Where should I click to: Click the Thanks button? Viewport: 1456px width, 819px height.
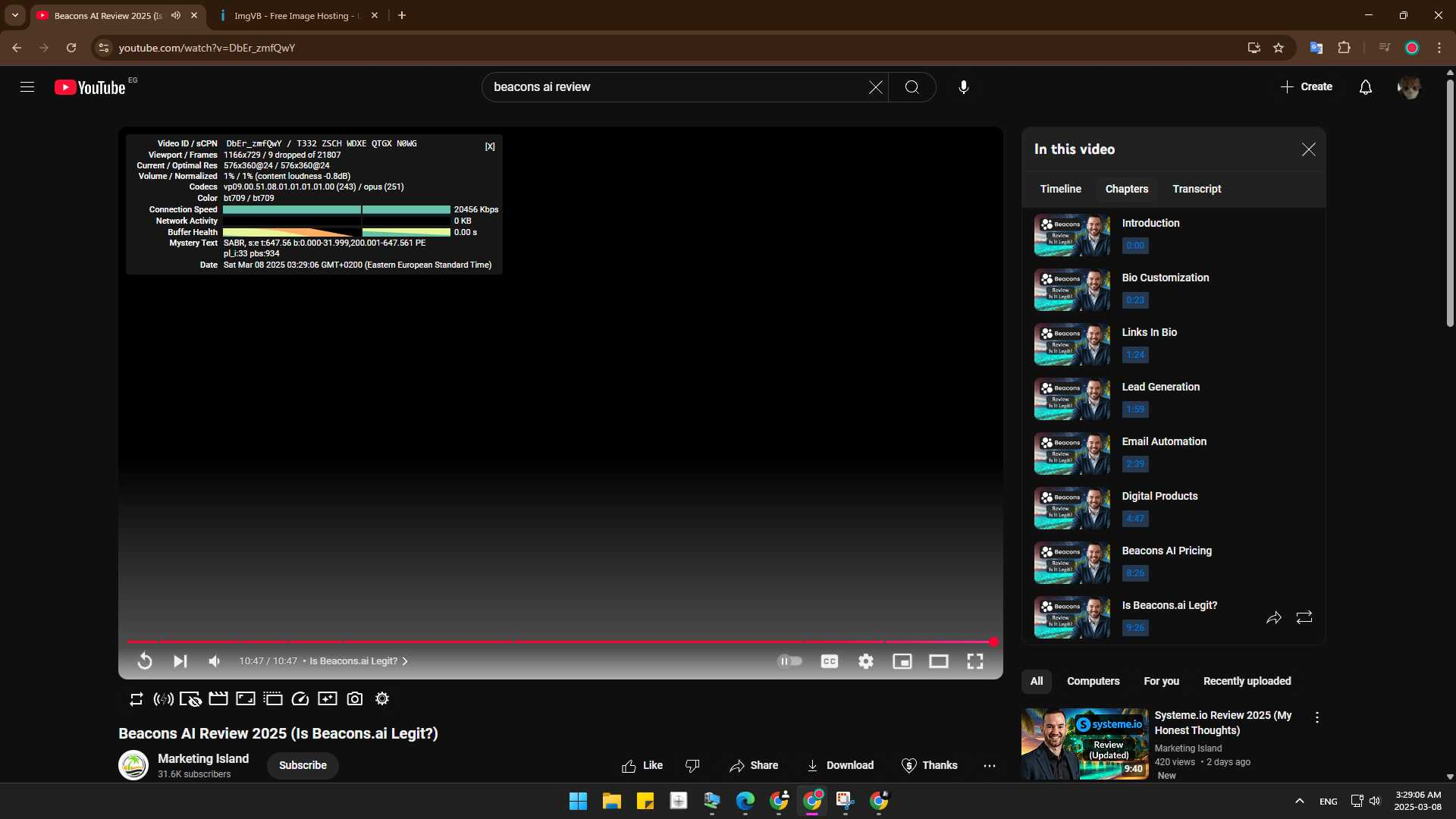click(x=929, y=765)
